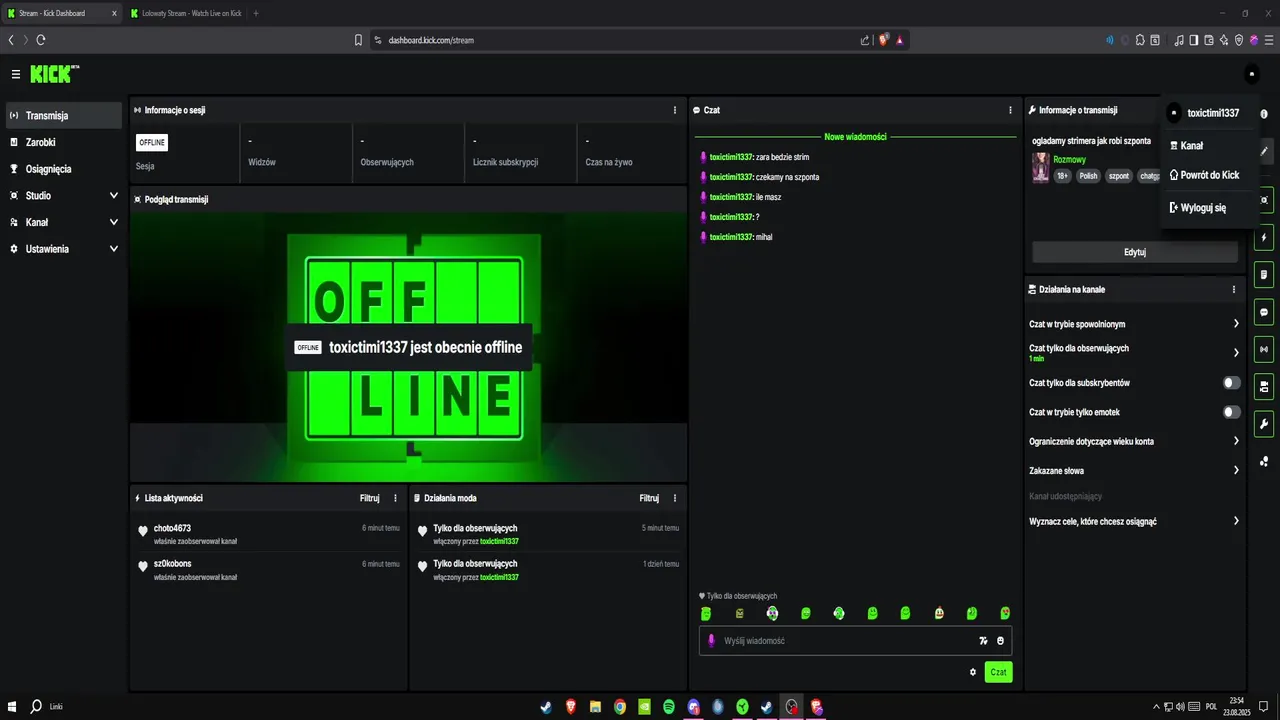The width and height of the screenshot is (1280, 720).
Task: Select Transmisja in the left sidebar
Action: [x=64, y=115]
